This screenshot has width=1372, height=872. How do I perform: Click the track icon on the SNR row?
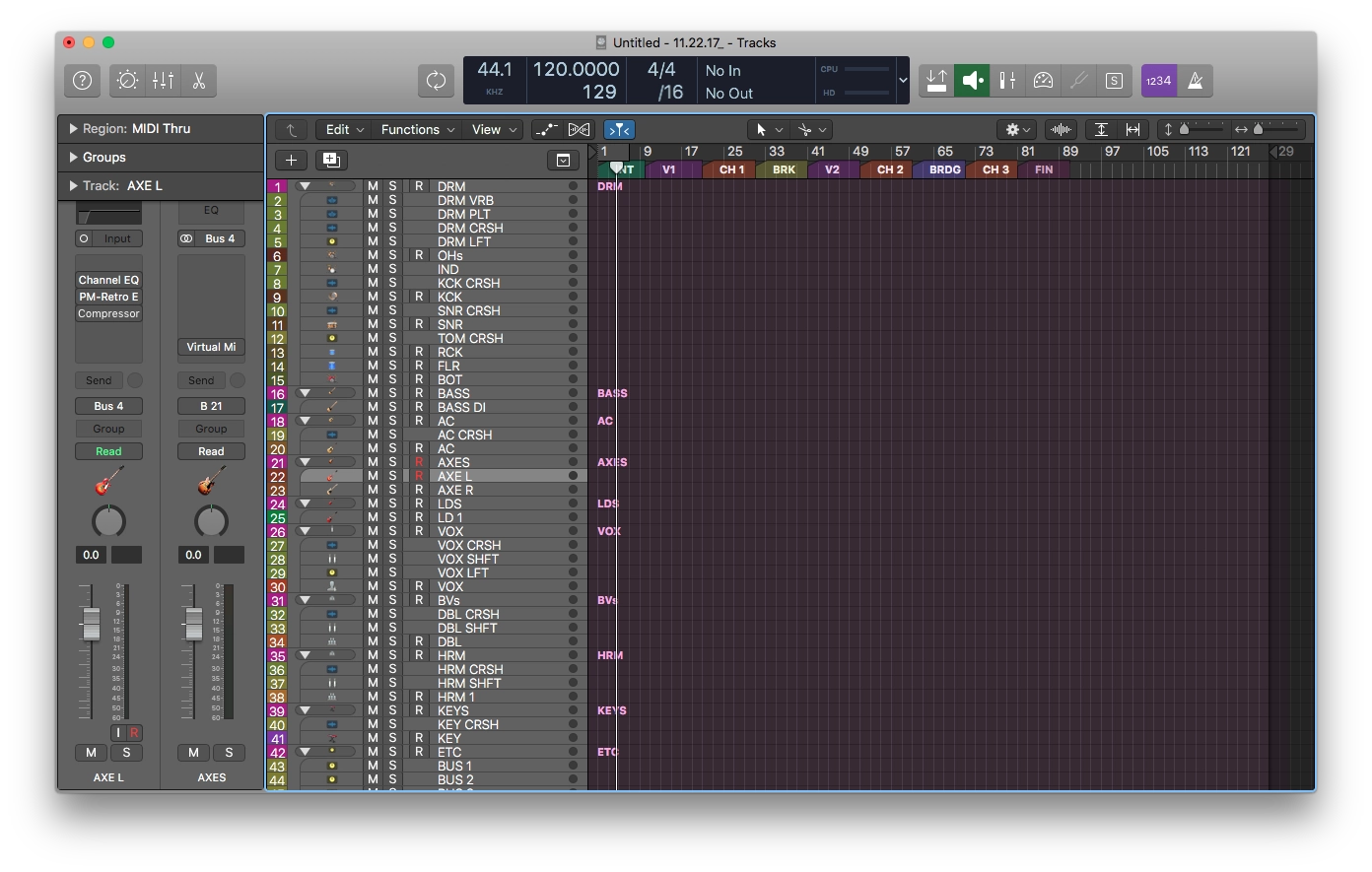[332, 324]
